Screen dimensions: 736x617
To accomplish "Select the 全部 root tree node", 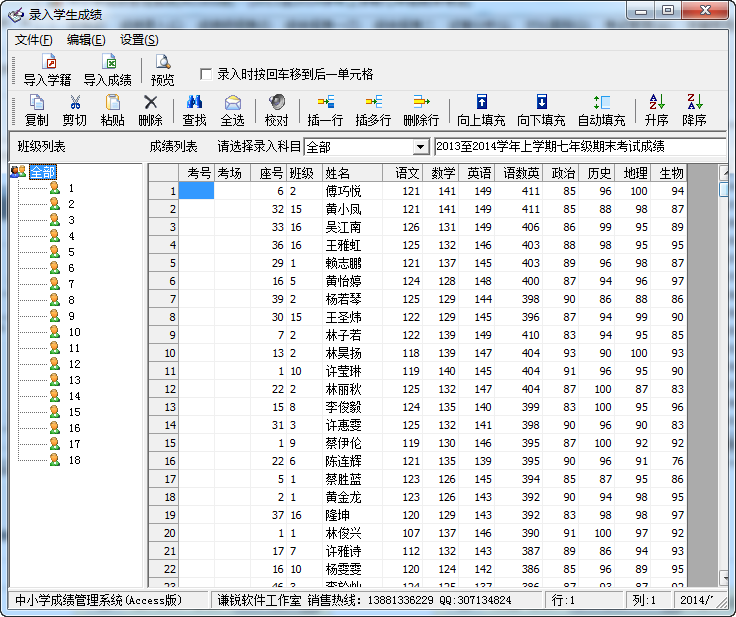I will (42, 172).
